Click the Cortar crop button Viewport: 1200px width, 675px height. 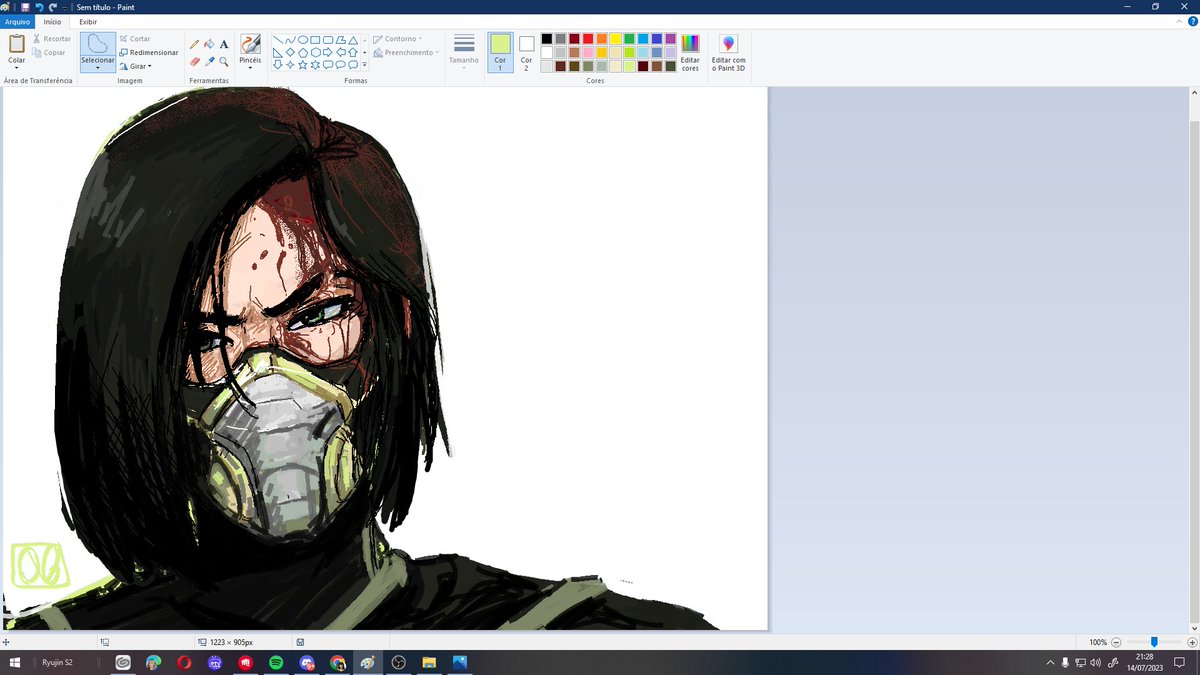pyautogui.click(x=134, y=39)
